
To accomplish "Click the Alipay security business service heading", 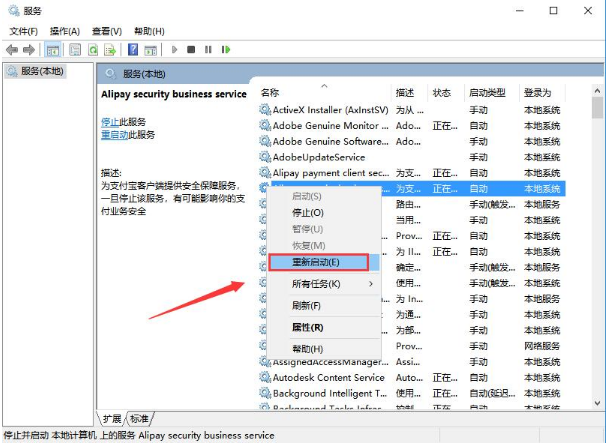I will (174, 94).
